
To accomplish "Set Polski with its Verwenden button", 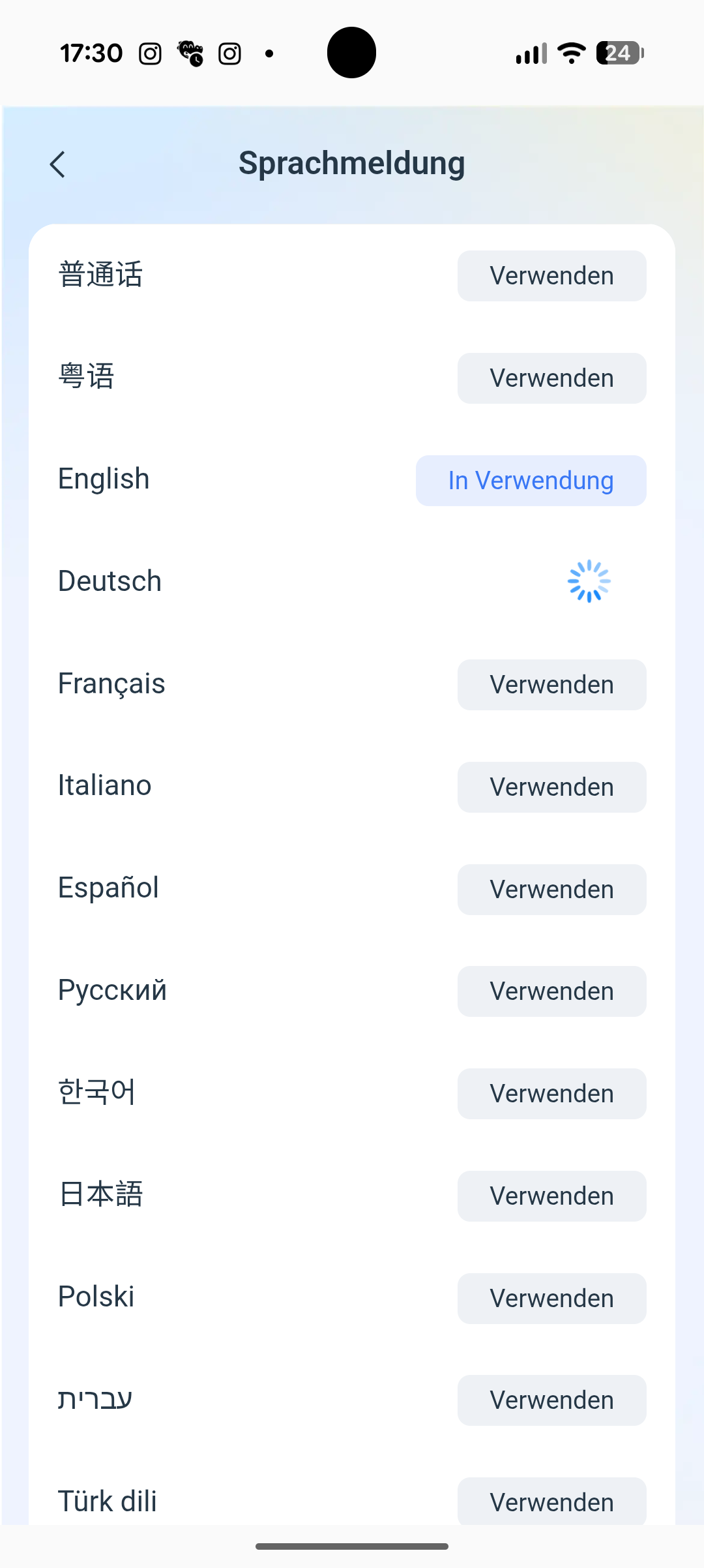I will (x=551, y=1299).
